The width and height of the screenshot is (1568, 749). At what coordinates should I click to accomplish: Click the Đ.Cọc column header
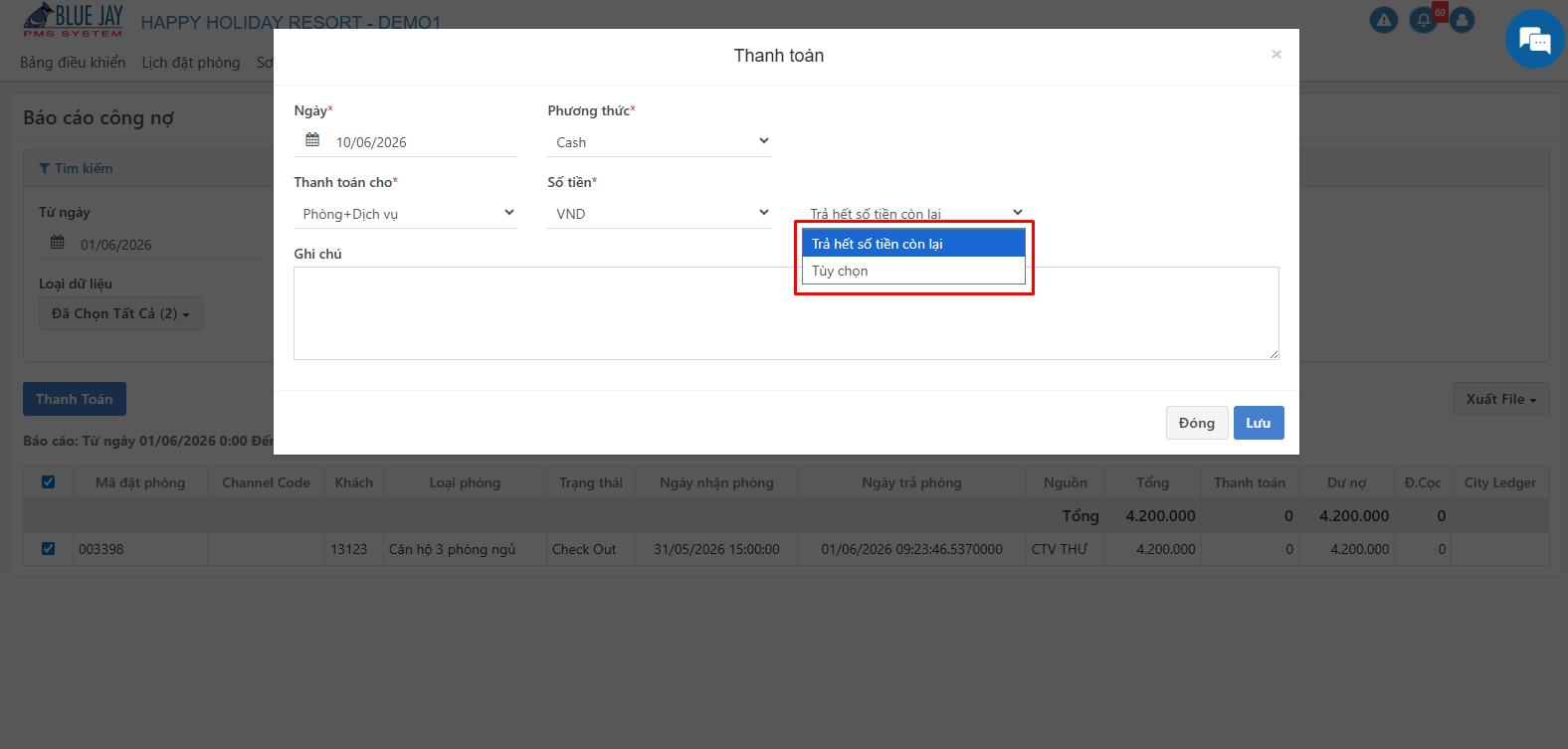coord(1423,482)
